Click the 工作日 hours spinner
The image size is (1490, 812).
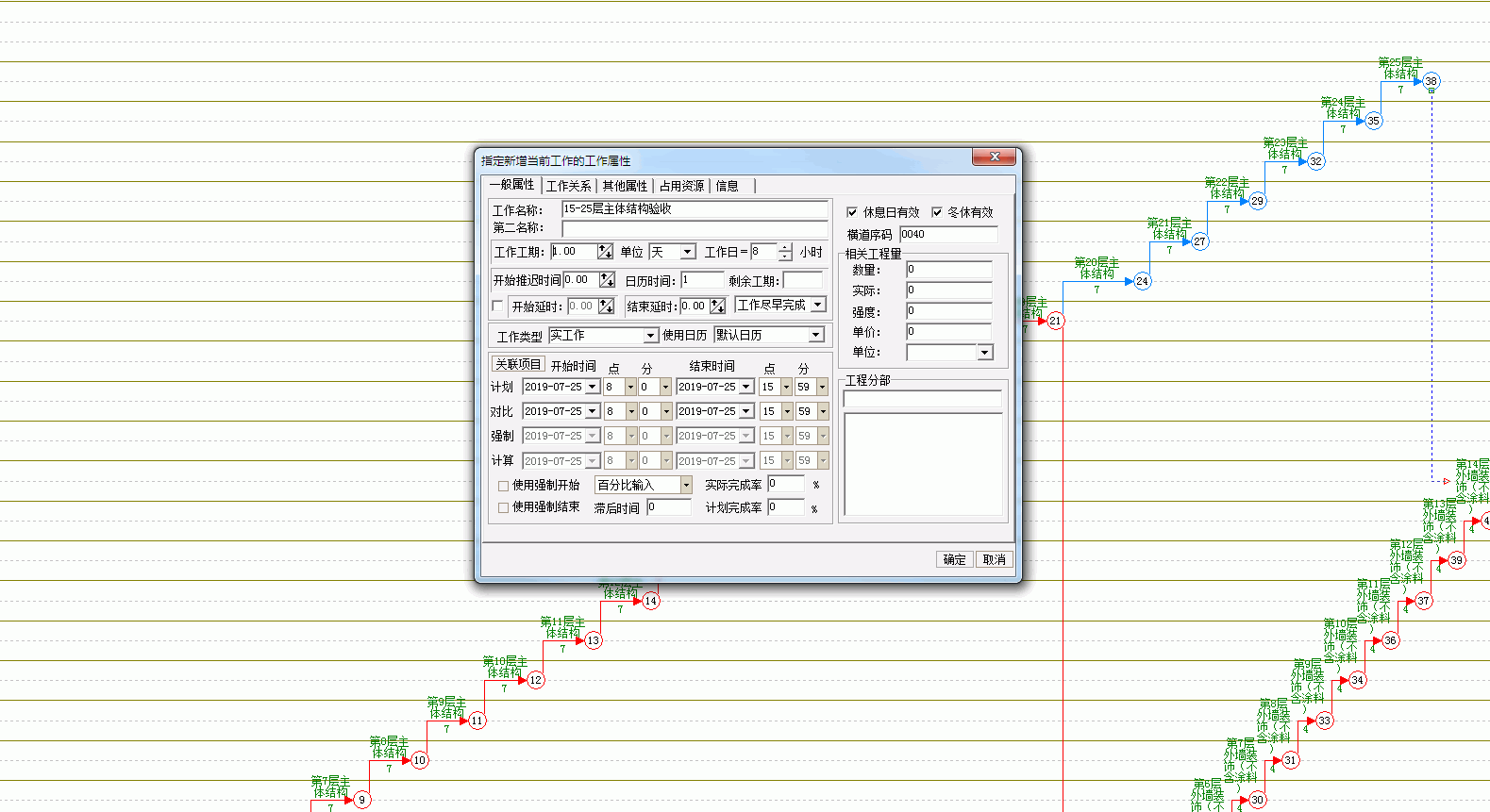tap(784, 252)
